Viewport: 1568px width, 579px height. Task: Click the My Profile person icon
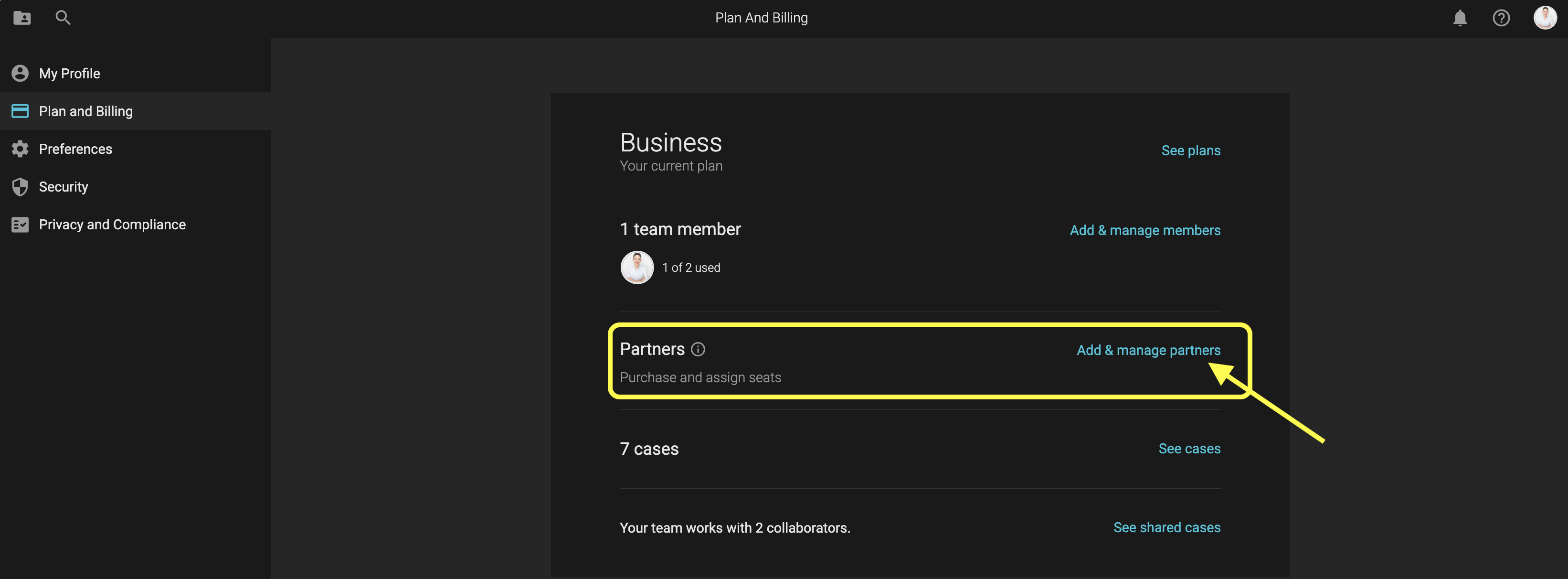point(20,74)
